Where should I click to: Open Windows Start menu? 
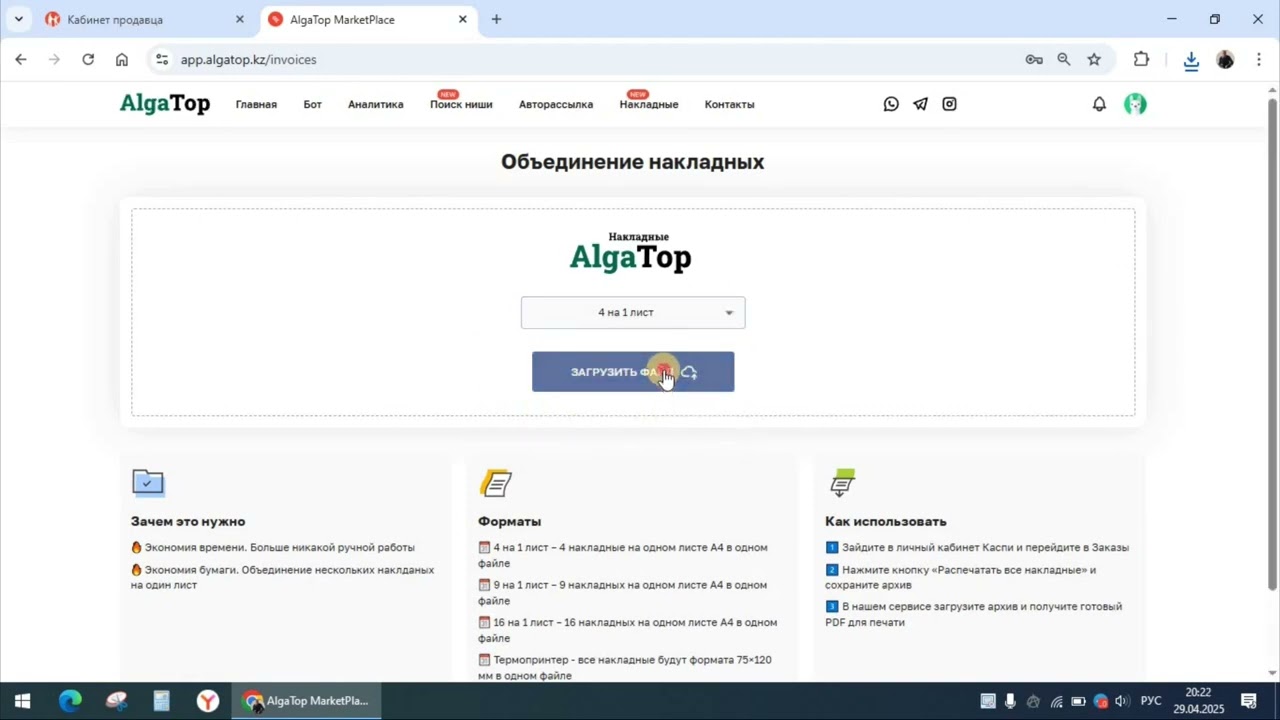coord(22,701)
